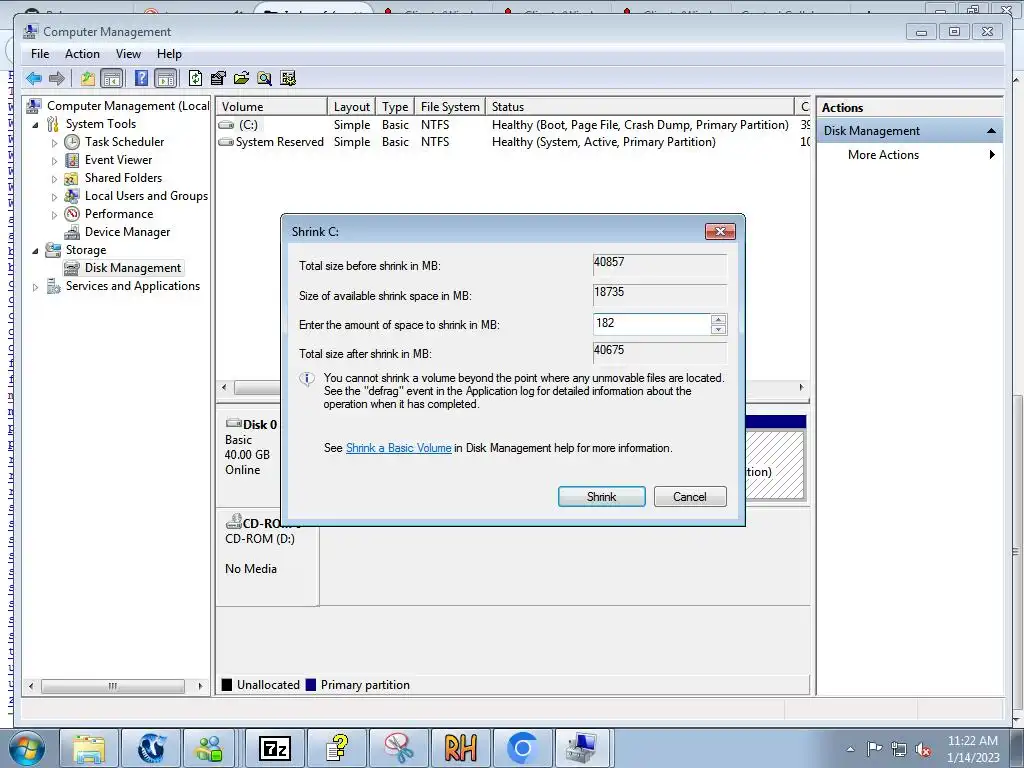The width and height of the screenshot is (1024, 768).
Task: Open the Shrink a Basic Volume link
Action: click(398, 448)
